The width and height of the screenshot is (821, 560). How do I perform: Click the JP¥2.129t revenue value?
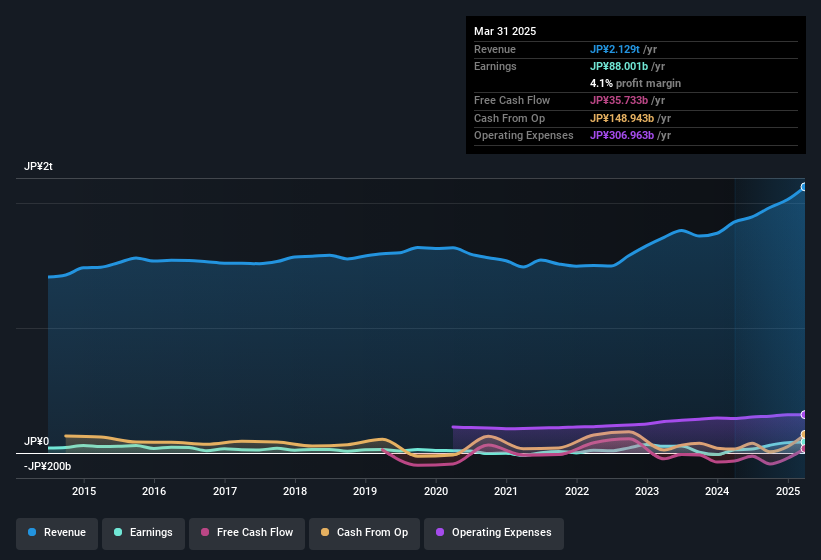[615, 49]
